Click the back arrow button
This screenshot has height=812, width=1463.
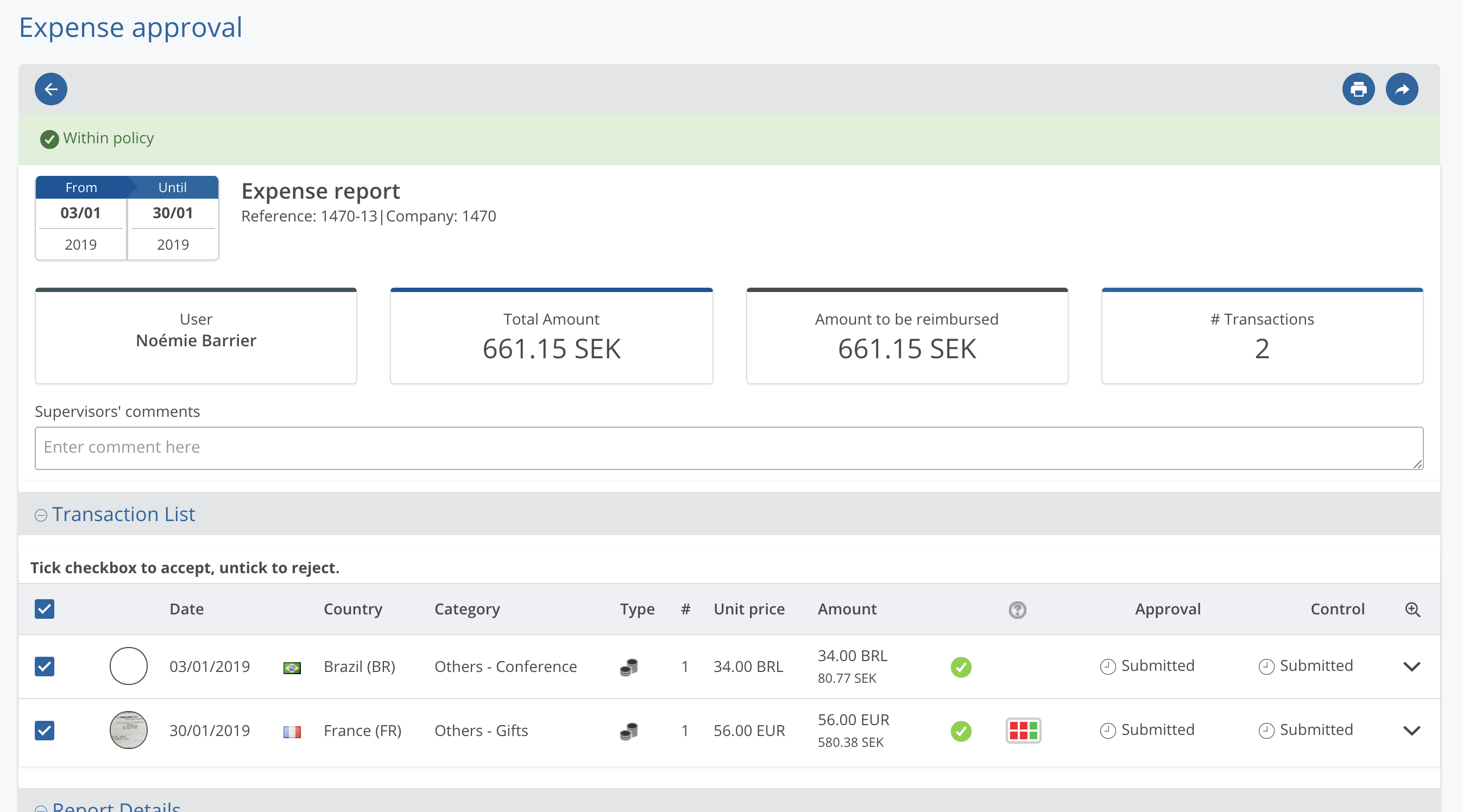pos(51,89)
